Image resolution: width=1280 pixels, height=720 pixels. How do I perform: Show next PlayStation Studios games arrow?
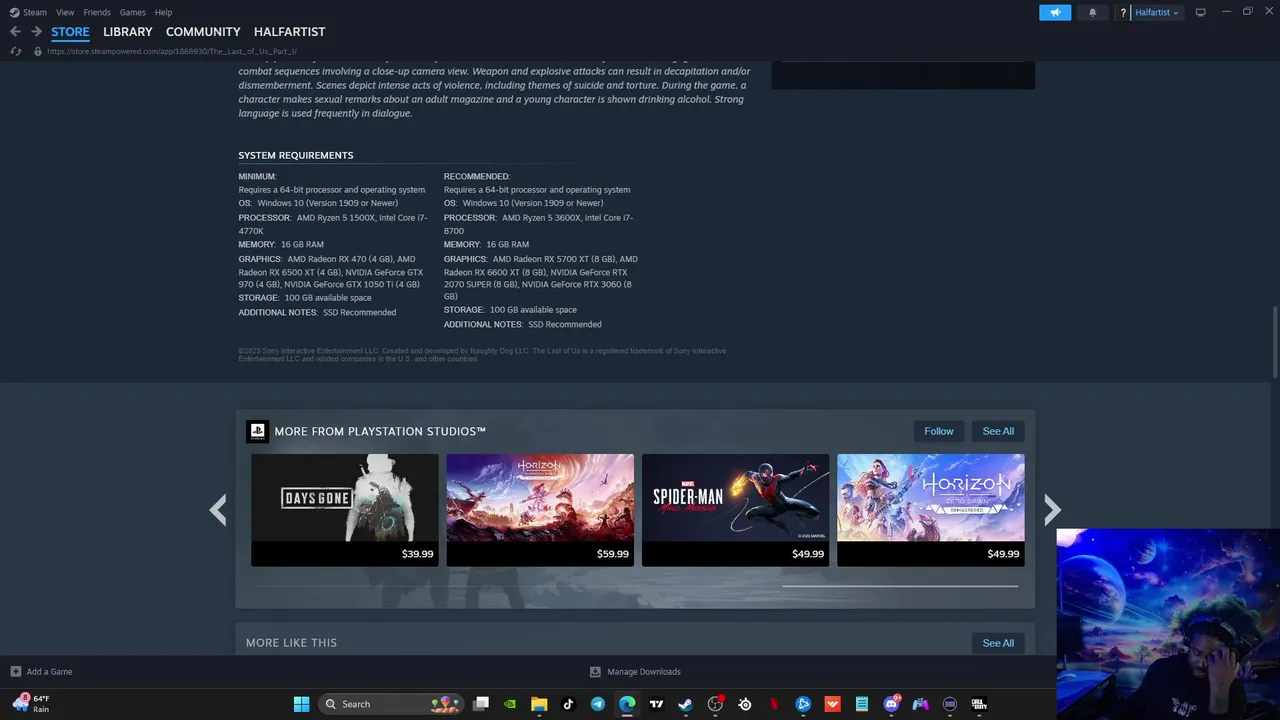pyautogui.click(x=1052, y=510)
